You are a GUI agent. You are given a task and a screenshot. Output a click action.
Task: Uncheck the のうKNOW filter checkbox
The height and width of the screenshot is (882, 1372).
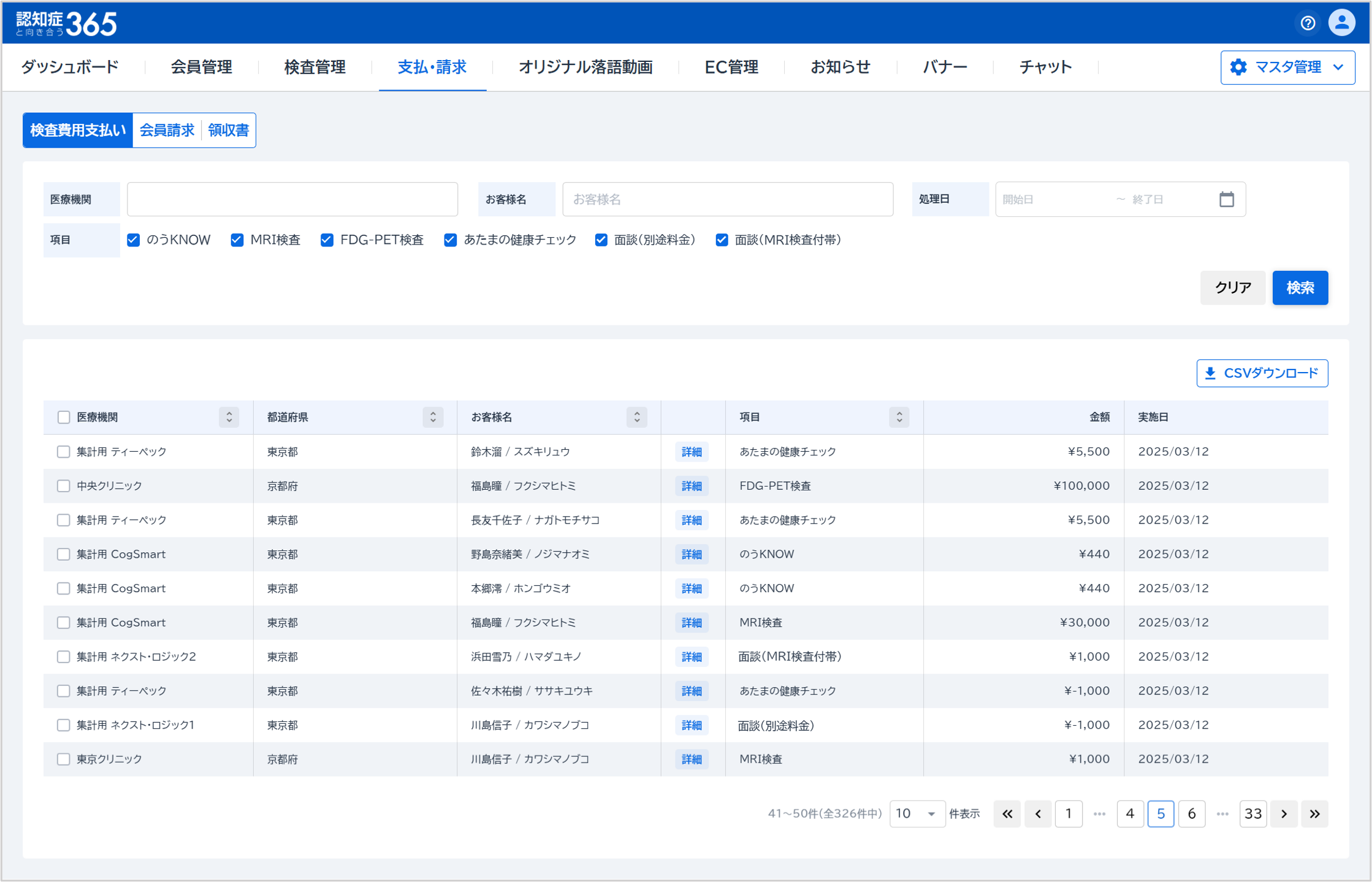(x=134, y=240)
